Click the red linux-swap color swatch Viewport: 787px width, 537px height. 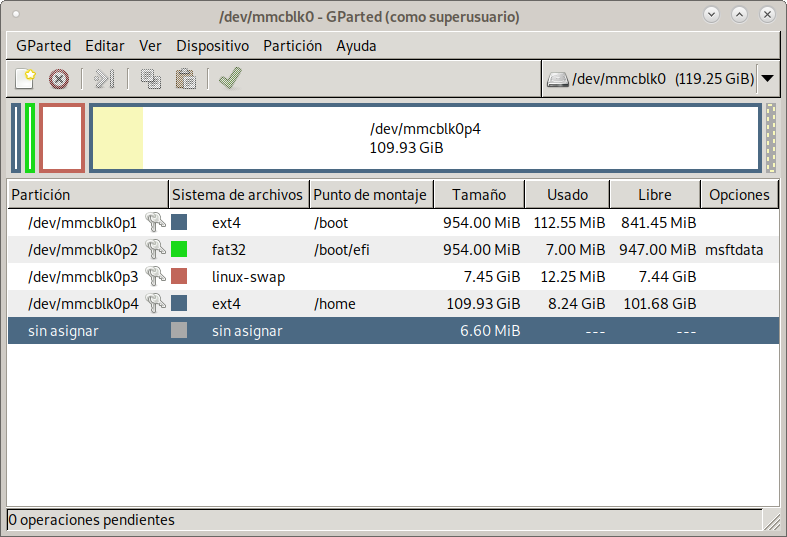click(x=179, y=277)
